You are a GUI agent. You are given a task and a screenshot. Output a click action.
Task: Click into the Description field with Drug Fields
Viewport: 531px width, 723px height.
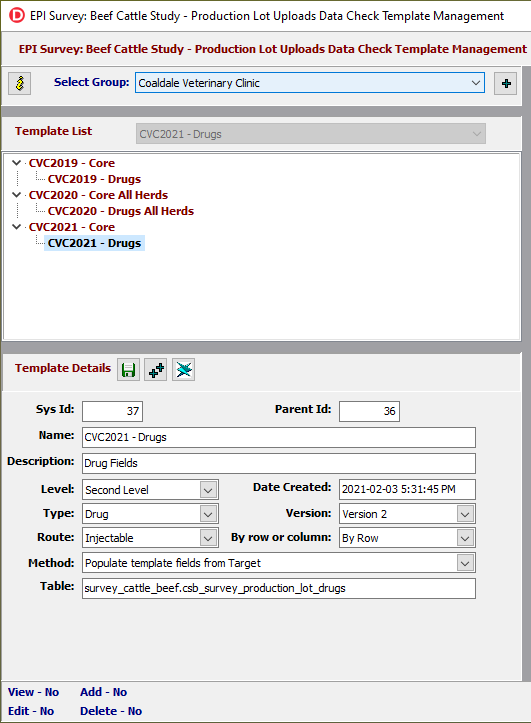pyautogui.click(x=279, y=463)
